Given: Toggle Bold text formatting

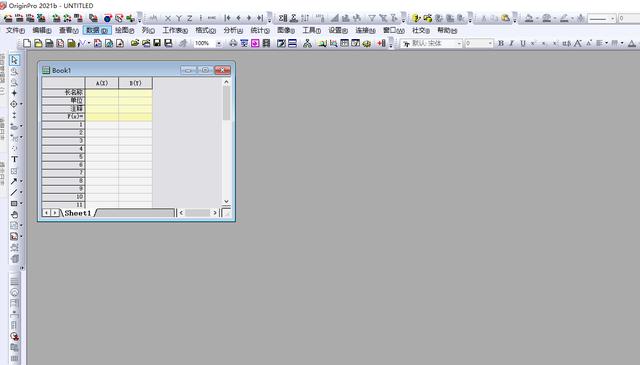Looking at the screenshot, I should coord(501,43).
